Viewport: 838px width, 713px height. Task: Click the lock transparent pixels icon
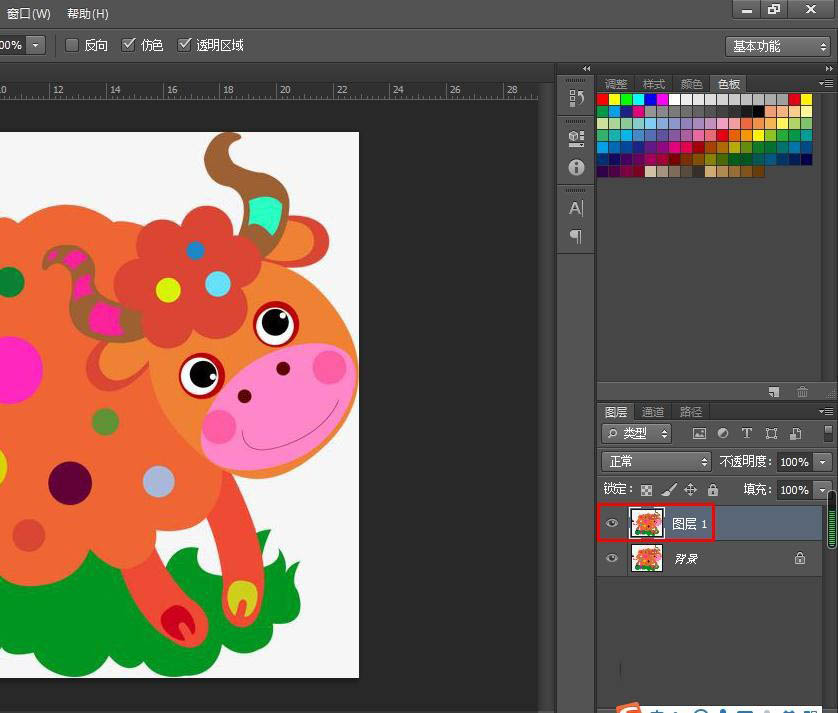pos(647,490)
